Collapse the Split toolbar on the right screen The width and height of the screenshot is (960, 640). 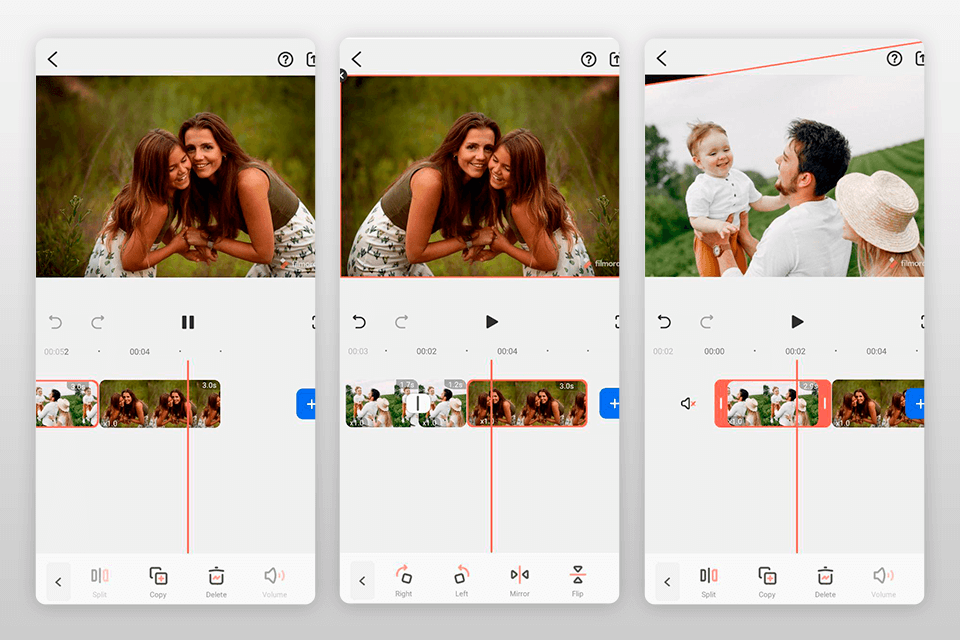(666, 581)
